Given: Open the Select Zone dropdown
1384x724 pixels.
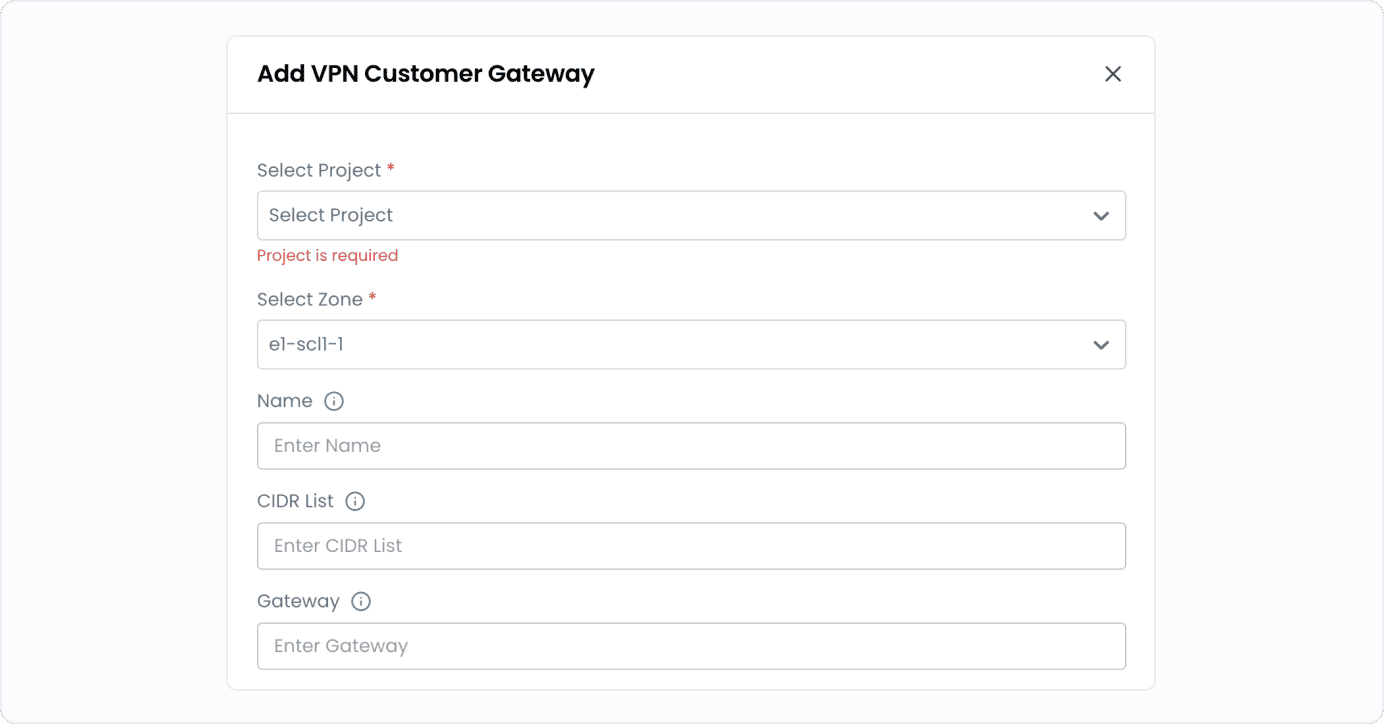Looking at the screenshot, I should tap(692, 344).
